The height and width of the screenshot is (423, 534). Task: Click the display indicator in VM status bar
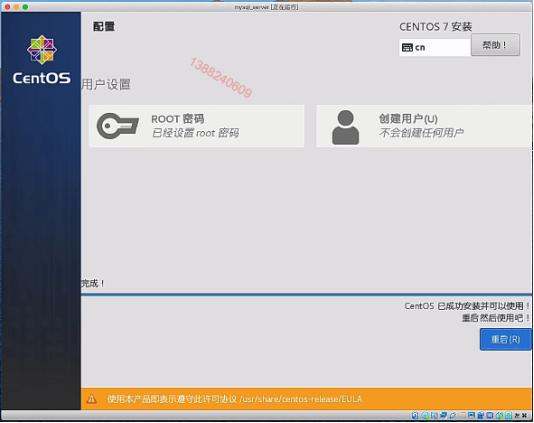pos(471,415)
